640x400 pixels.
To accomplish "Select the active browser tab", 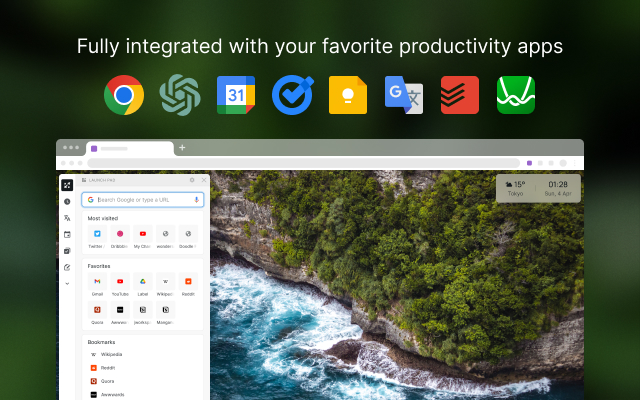I will pyautogui.click(x=130, y=149).
